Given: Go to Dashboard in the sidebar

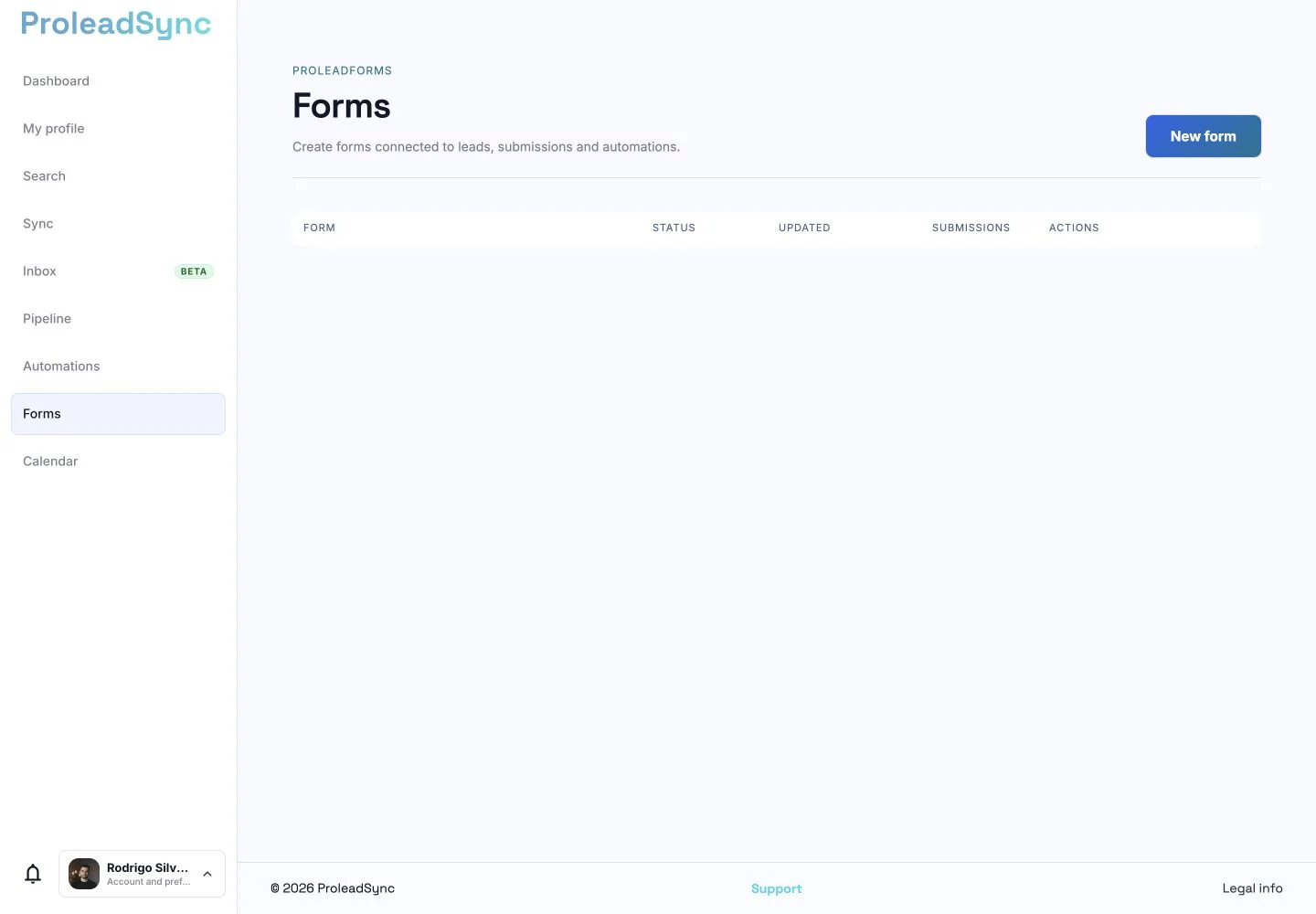Looking at the screenshot, I should pos(118,81).
